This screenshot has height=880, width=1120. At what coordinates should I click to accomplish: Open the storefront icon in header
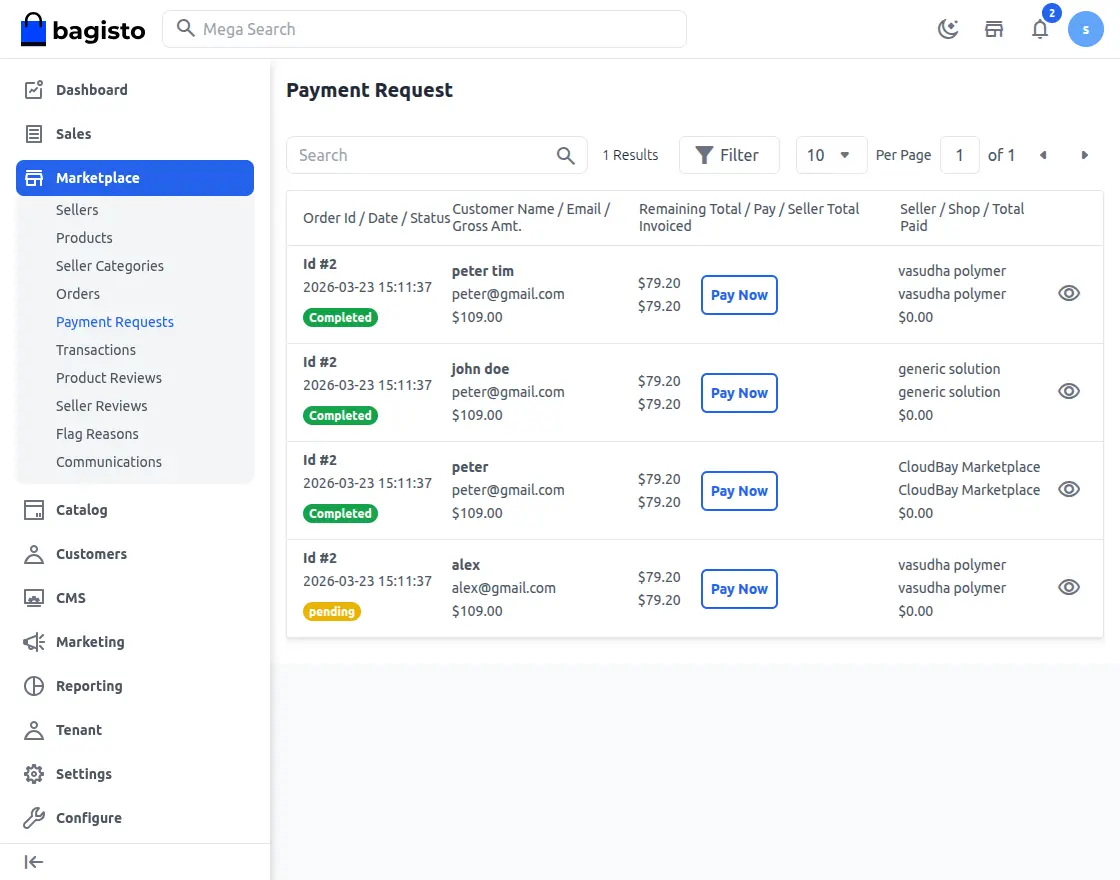tap(994, 29)
